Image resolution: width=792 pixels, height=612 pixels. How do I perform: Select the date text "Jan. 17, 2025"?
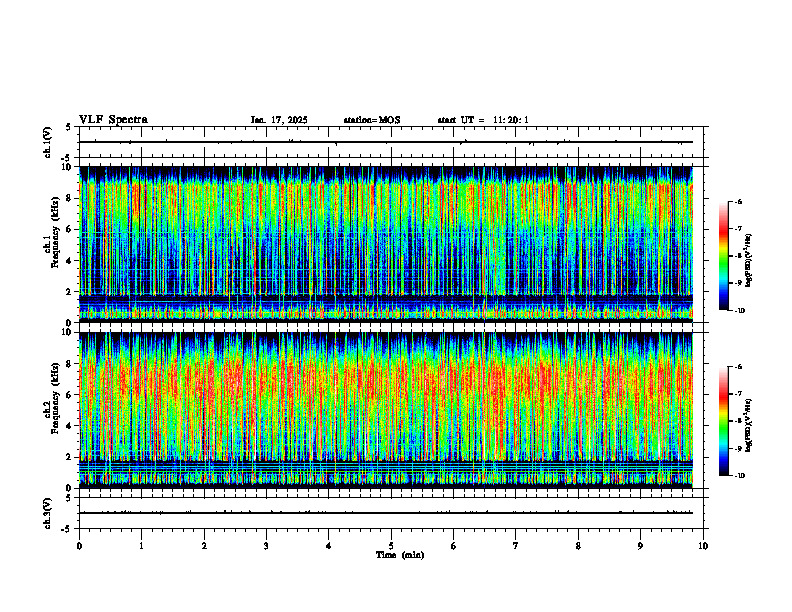279,120
